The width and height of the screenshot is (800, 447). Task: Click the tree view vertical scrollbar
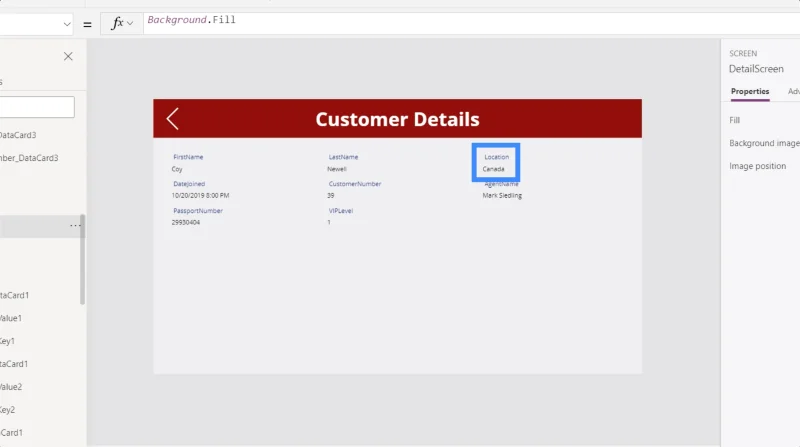pos(82,259)
